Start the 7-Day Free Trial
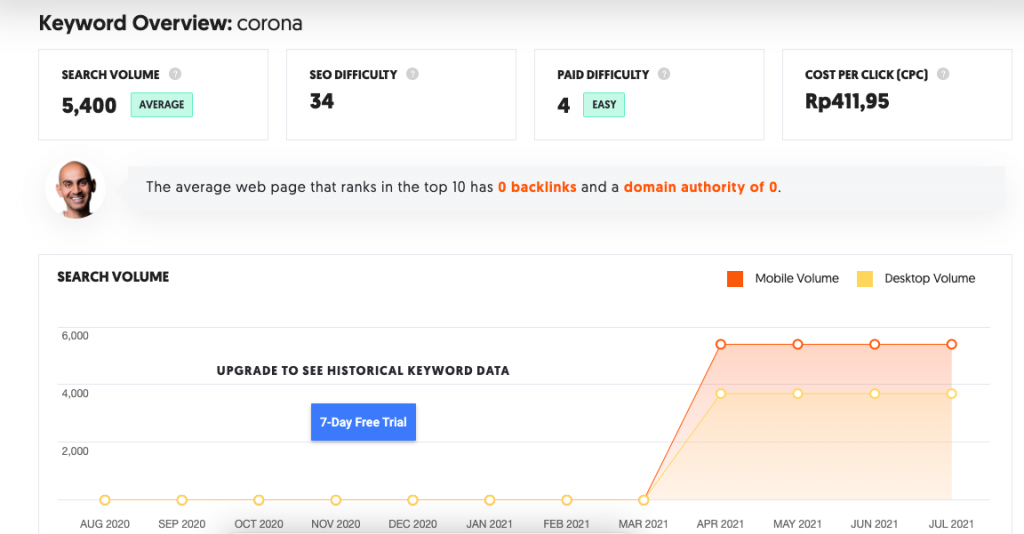 (x=363, y=422)
